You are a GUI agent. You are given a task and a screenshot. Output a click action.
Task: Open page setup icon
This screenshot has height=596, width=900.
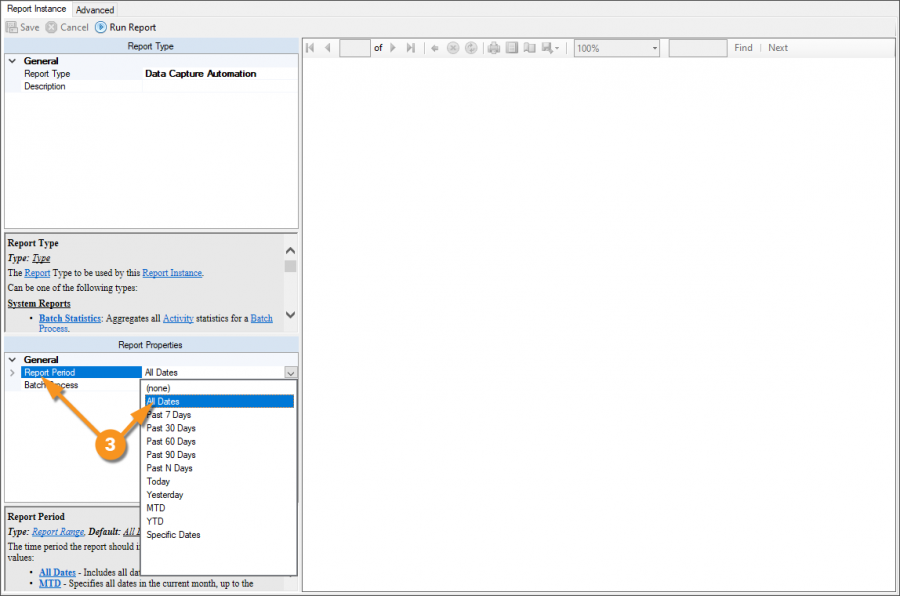530,48
